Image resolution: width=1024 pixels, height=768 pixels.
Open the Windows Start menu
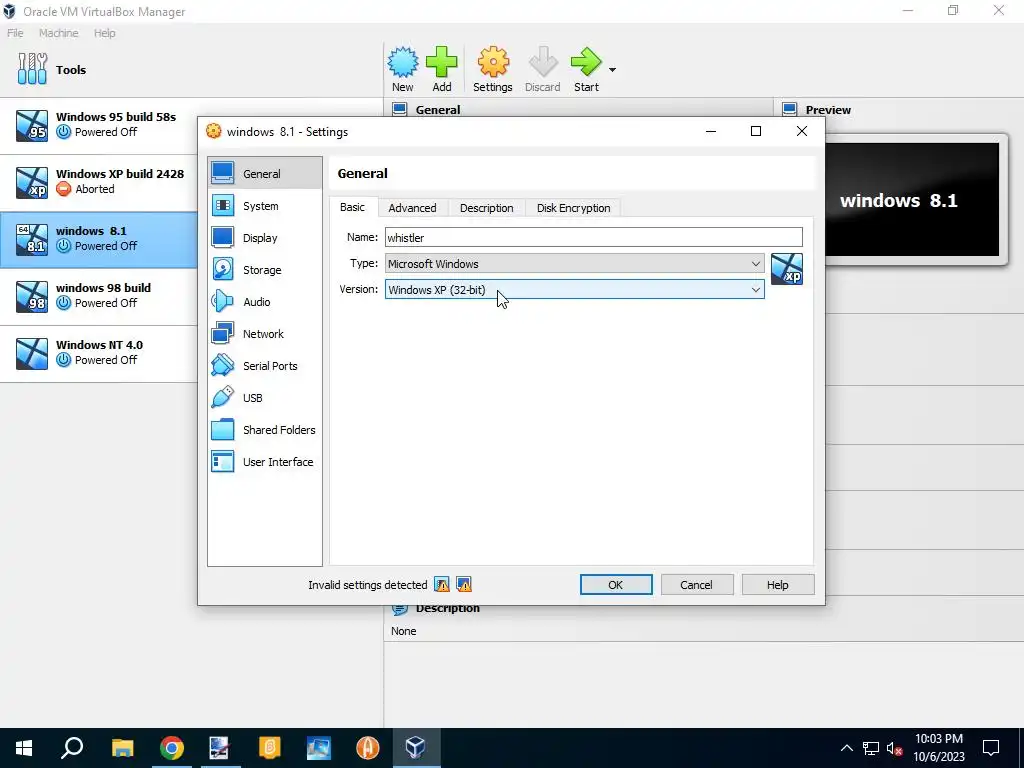coord(24,748)
